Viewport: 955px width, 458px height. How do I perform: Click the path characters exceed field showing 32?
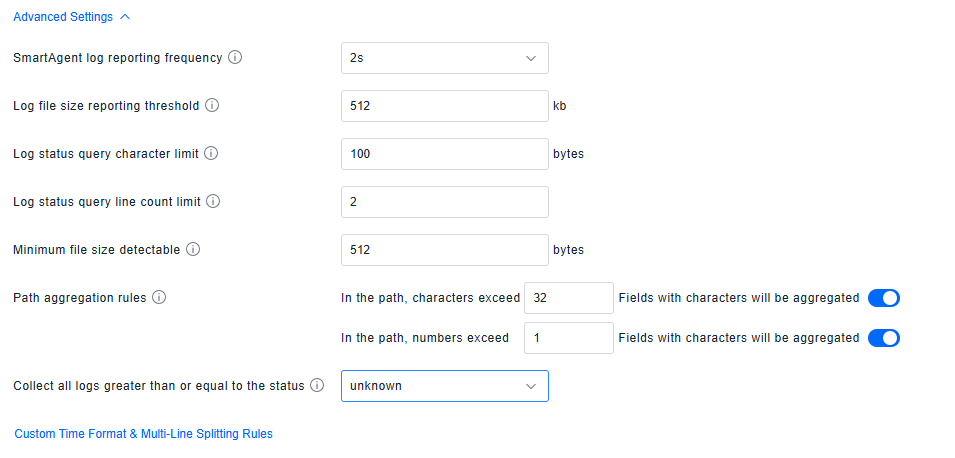[x=568, y=298]
